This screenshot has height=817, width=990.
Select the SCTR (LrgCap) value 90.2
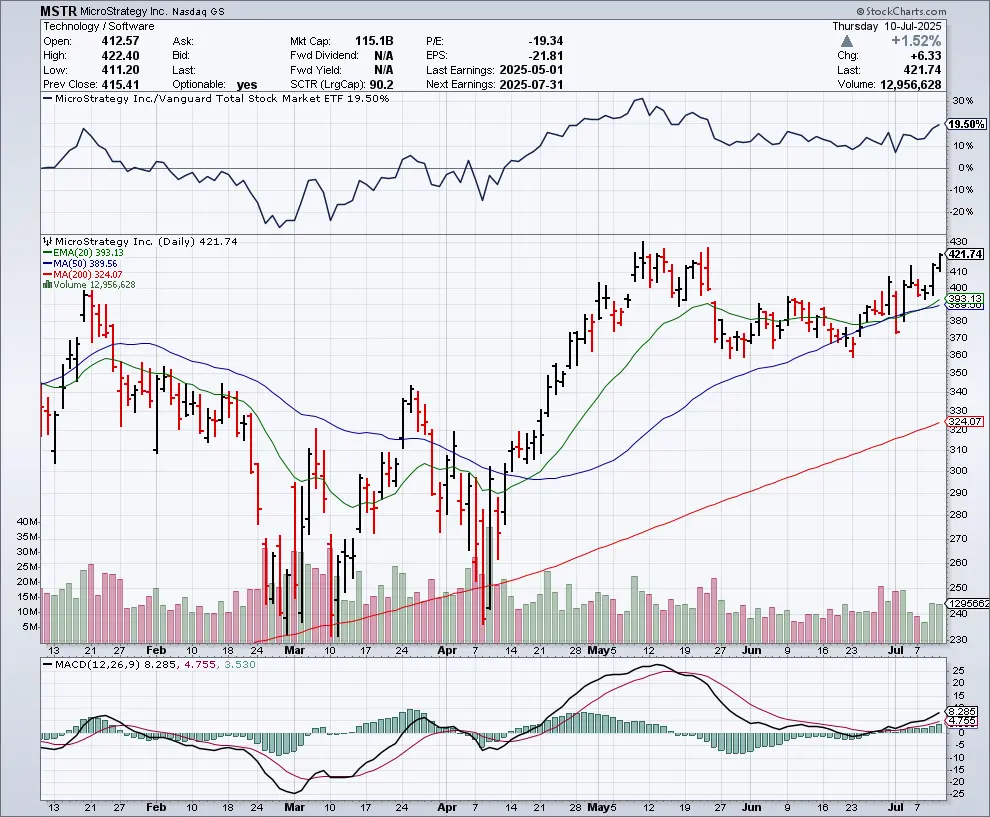point(381,85)
